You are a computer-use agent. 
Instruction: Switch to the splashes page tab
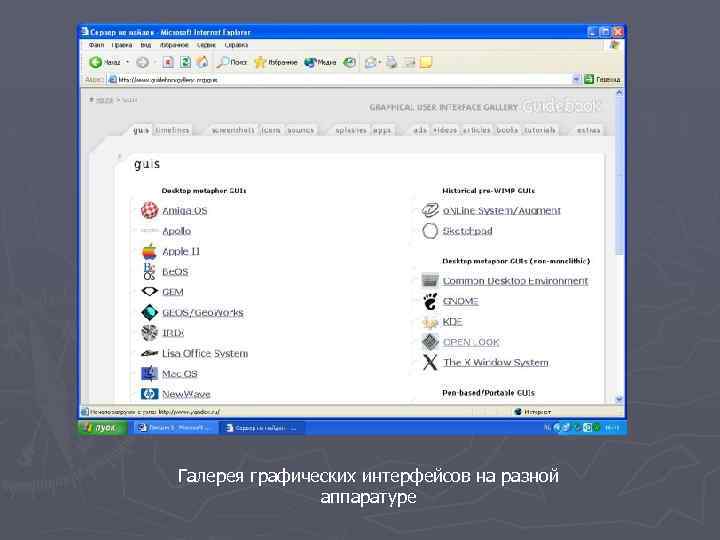tap(351, 130)
